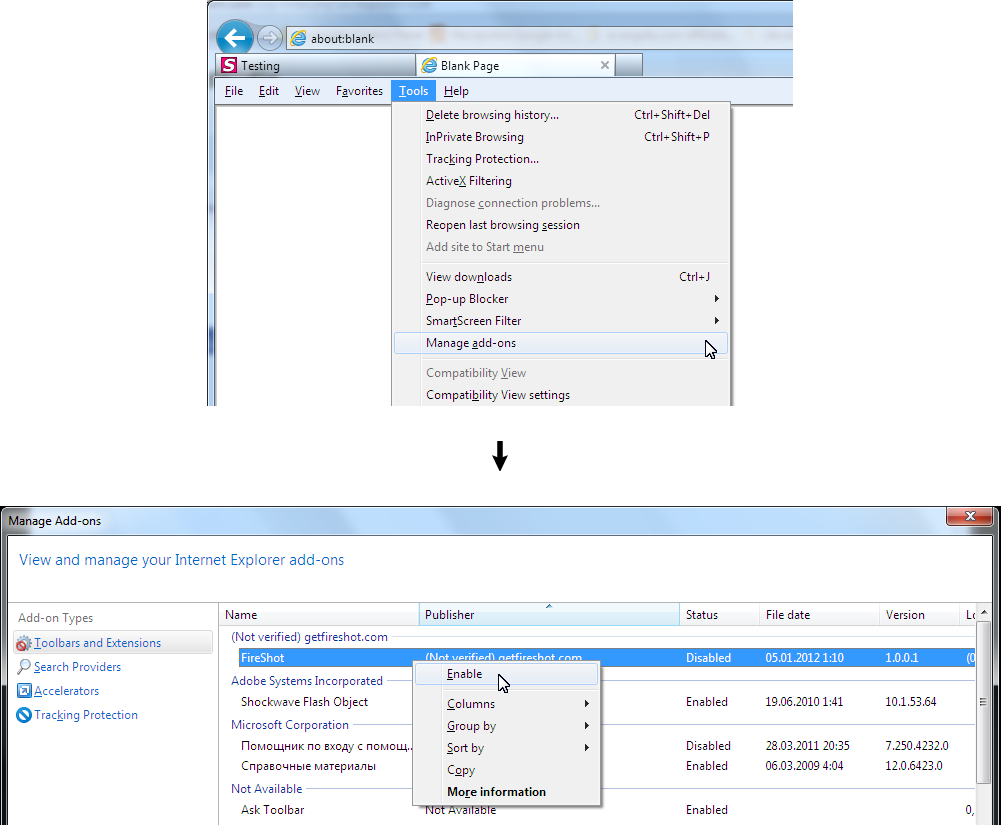The image size is (1001, 825).
Task: Select Accelerators add-on type
Action: 66,691
